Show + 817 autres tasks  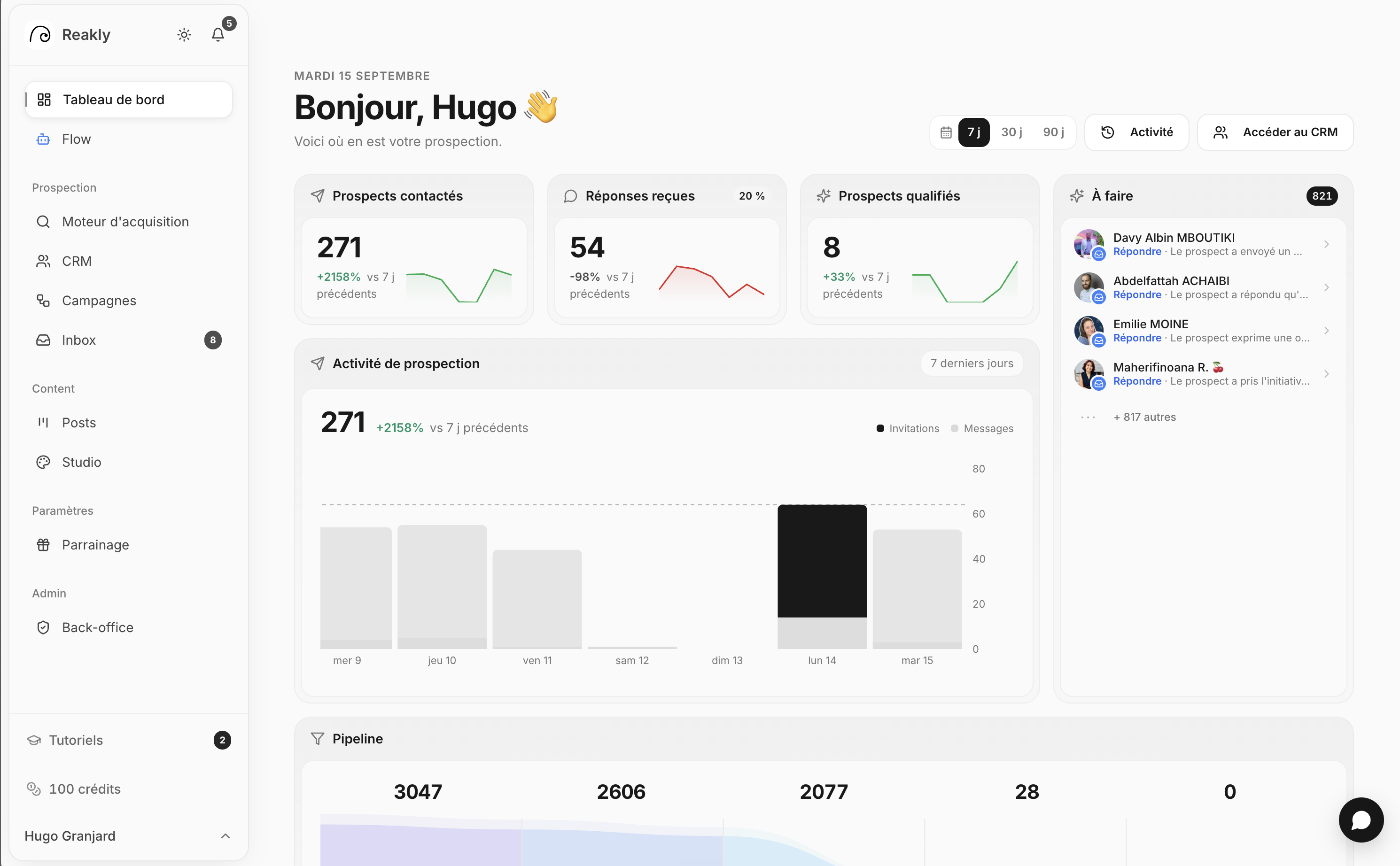1144,417
